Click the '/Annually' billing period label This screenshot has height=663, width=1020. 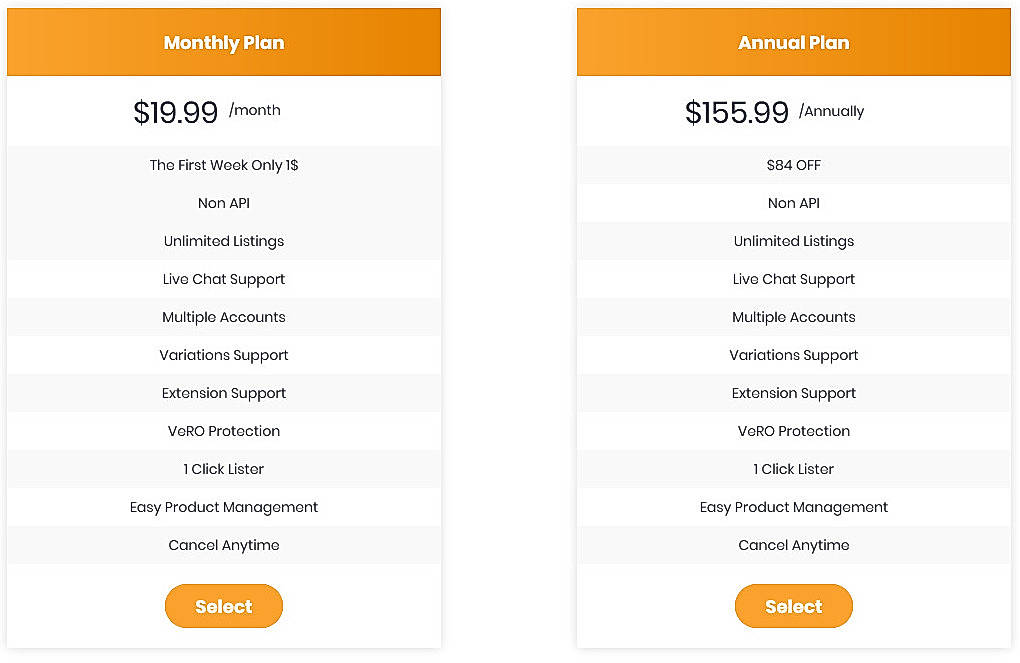click(833, 112)
